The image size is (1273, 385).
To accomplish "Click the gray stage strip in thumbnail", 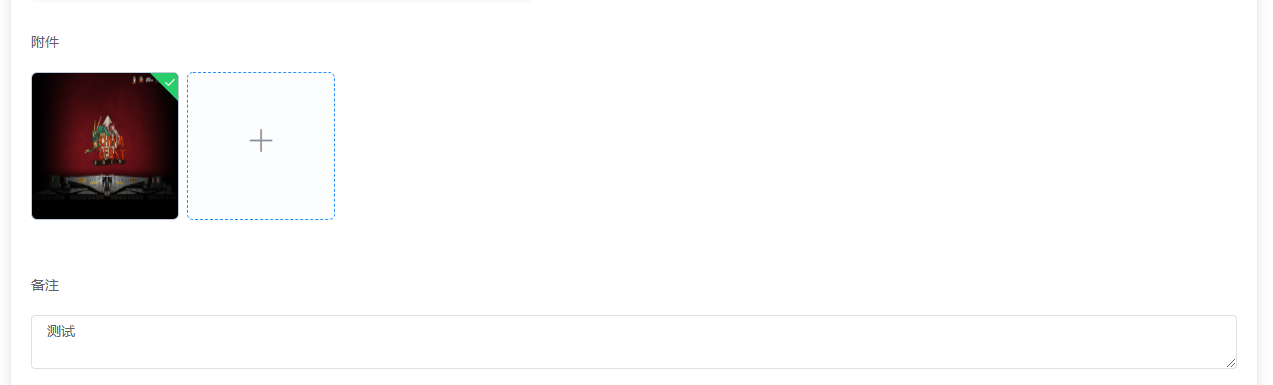I will point(105,183).
